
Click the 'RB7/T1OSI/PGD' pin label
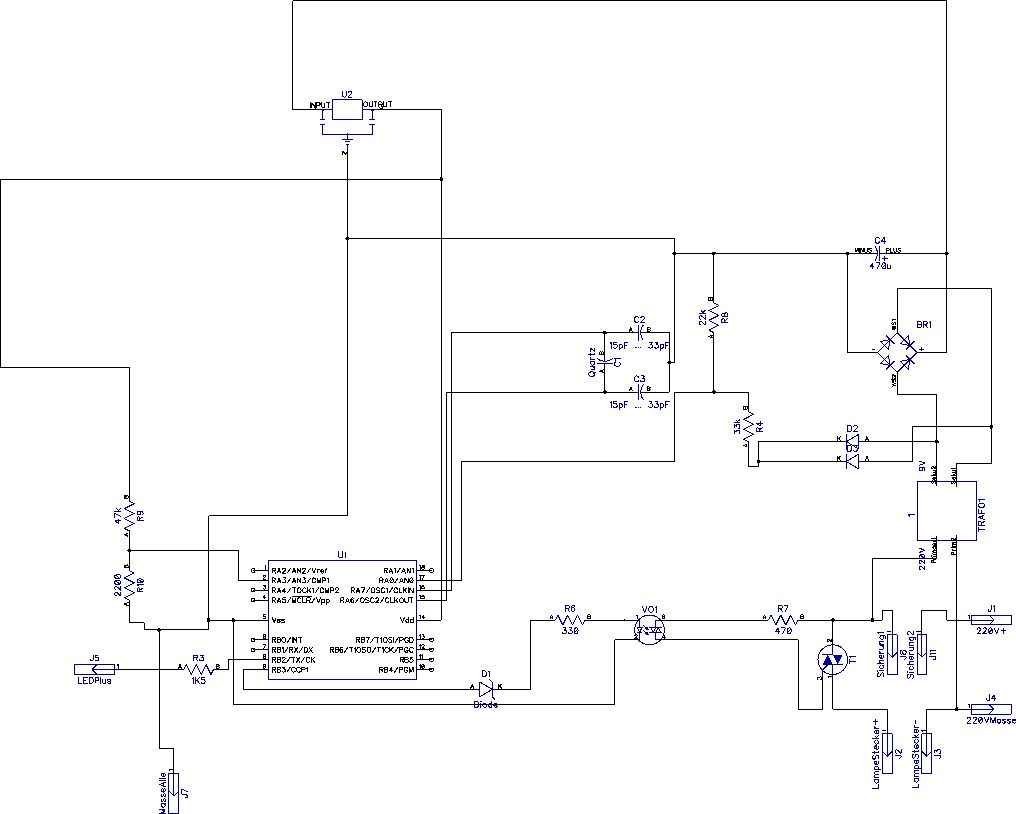pos(384,640)
